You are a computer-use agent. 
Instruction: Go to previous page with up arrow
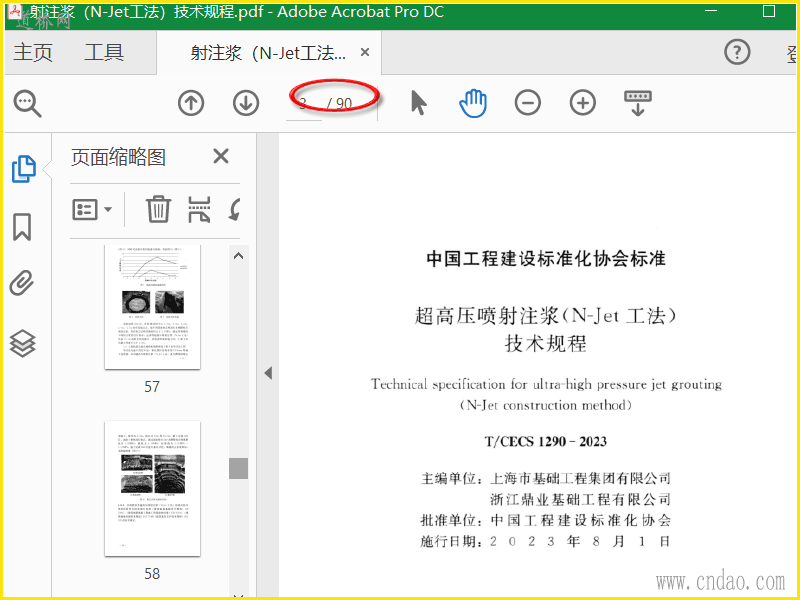pyautogui.click(x=191, y=103)
